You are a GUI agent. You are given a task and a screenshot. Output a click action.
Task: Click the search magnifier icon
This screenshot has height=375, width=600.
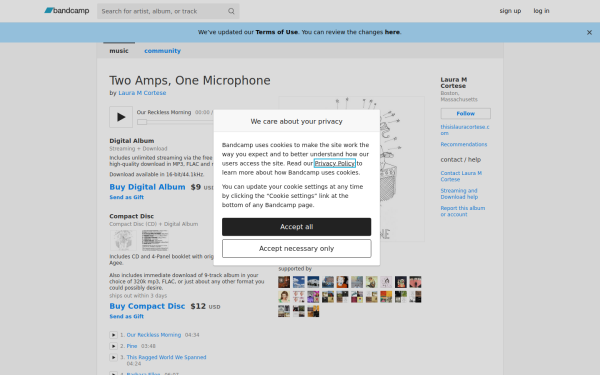pos(231,11)
